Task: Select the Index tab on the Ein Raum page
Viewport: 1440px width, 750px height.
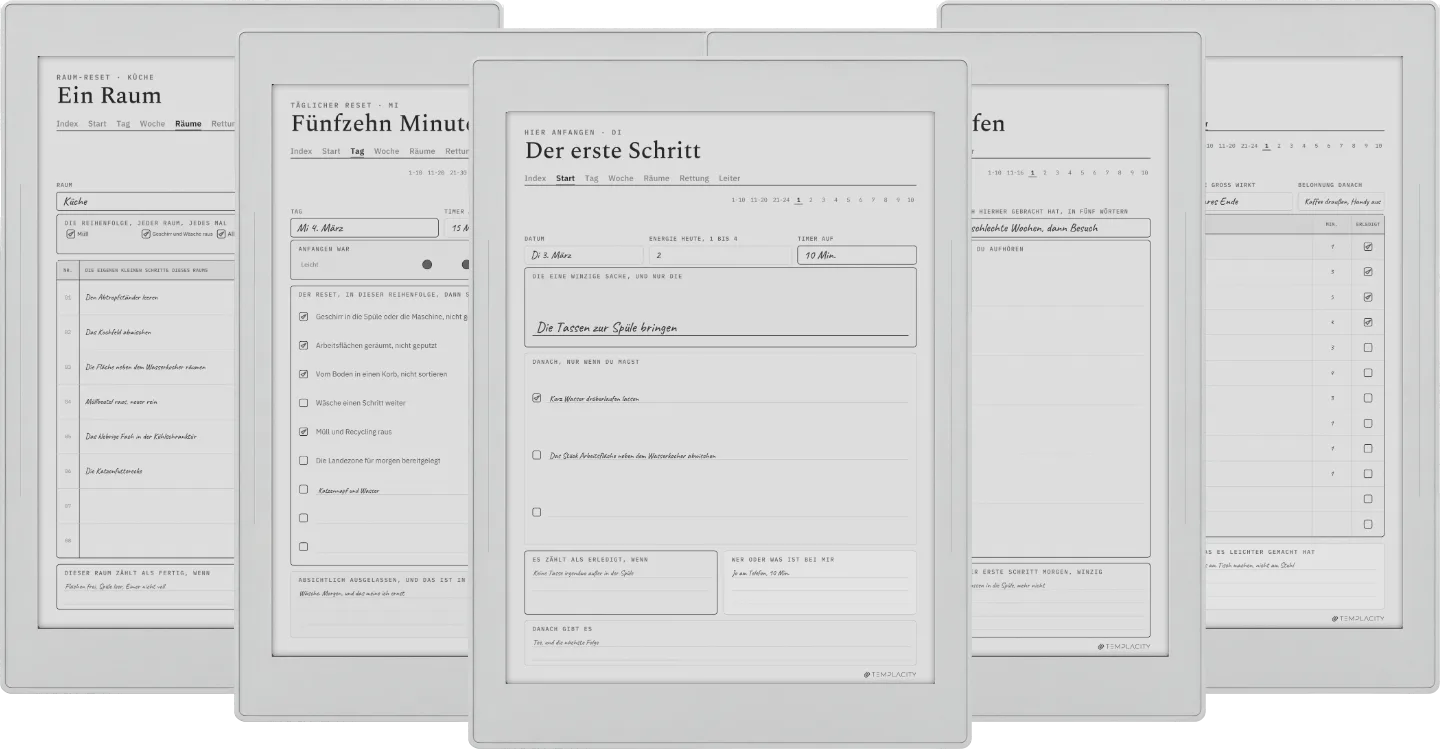Action: coord(67,124)
